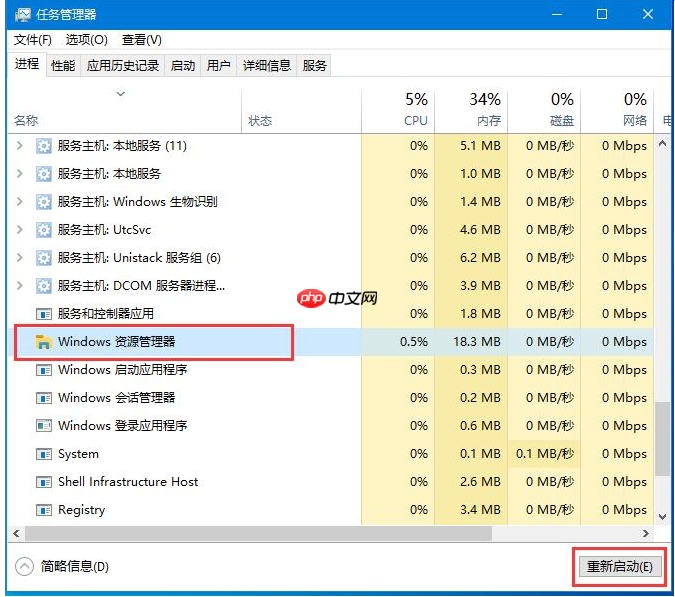
Task: Select the Registry process name
Action: pyautogui.click(x=81, y=510)
